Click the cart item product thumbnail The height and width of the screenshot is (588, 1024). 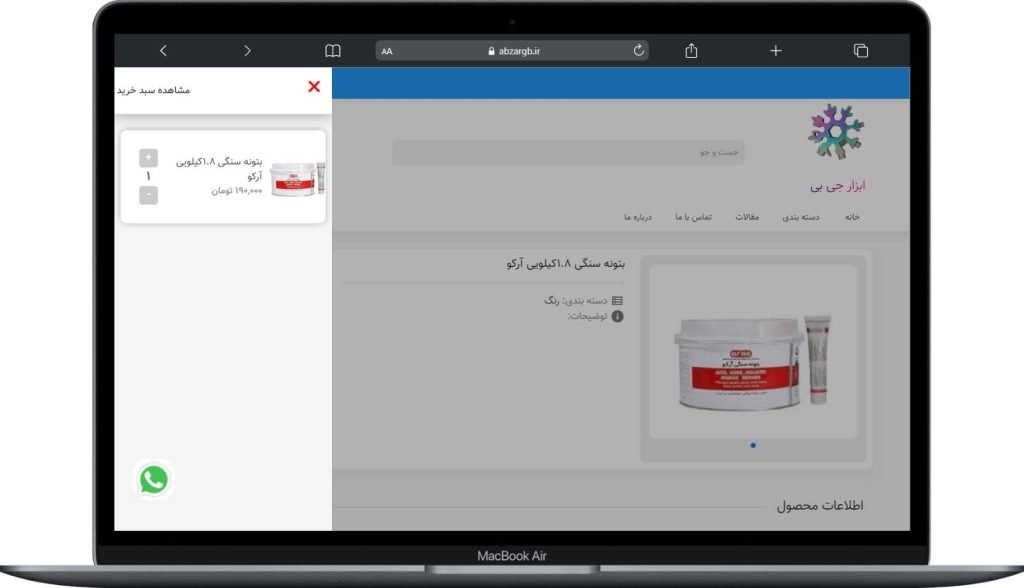[297, 177]
